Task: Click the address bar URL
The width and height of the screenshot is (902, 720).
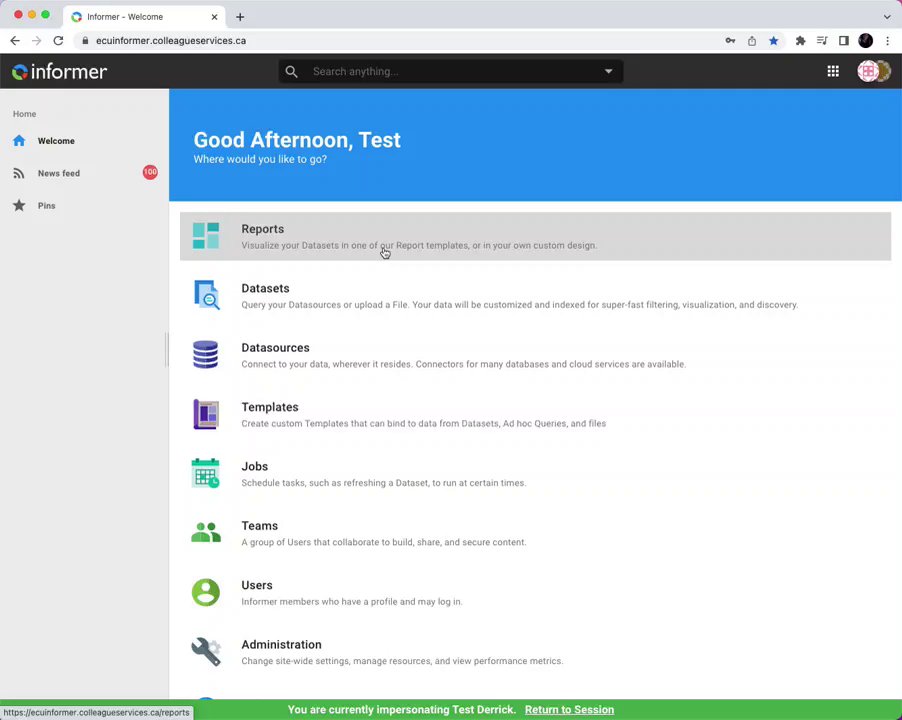Action: [x=171, y=41]
